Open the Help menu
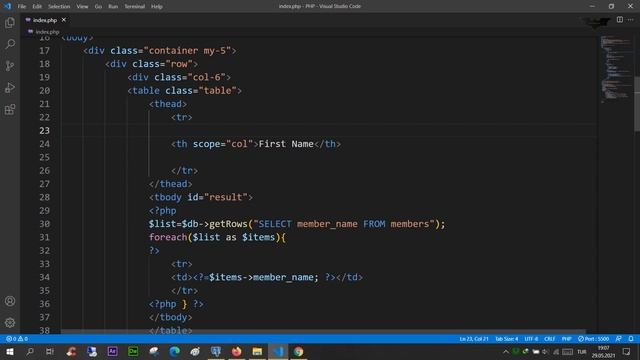Screen dimensions: 640x360 click(x=157, y=6)
